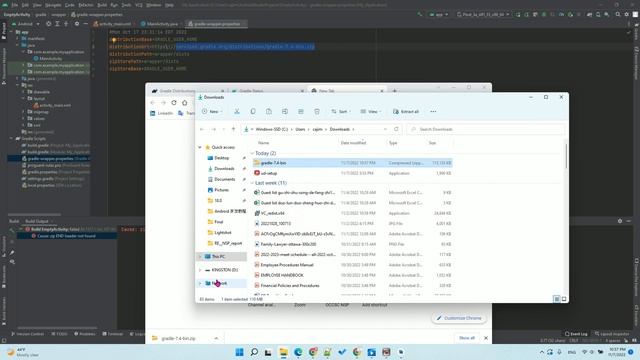Click Downloads in the address breadcrumb

click(x=339, y=129)
